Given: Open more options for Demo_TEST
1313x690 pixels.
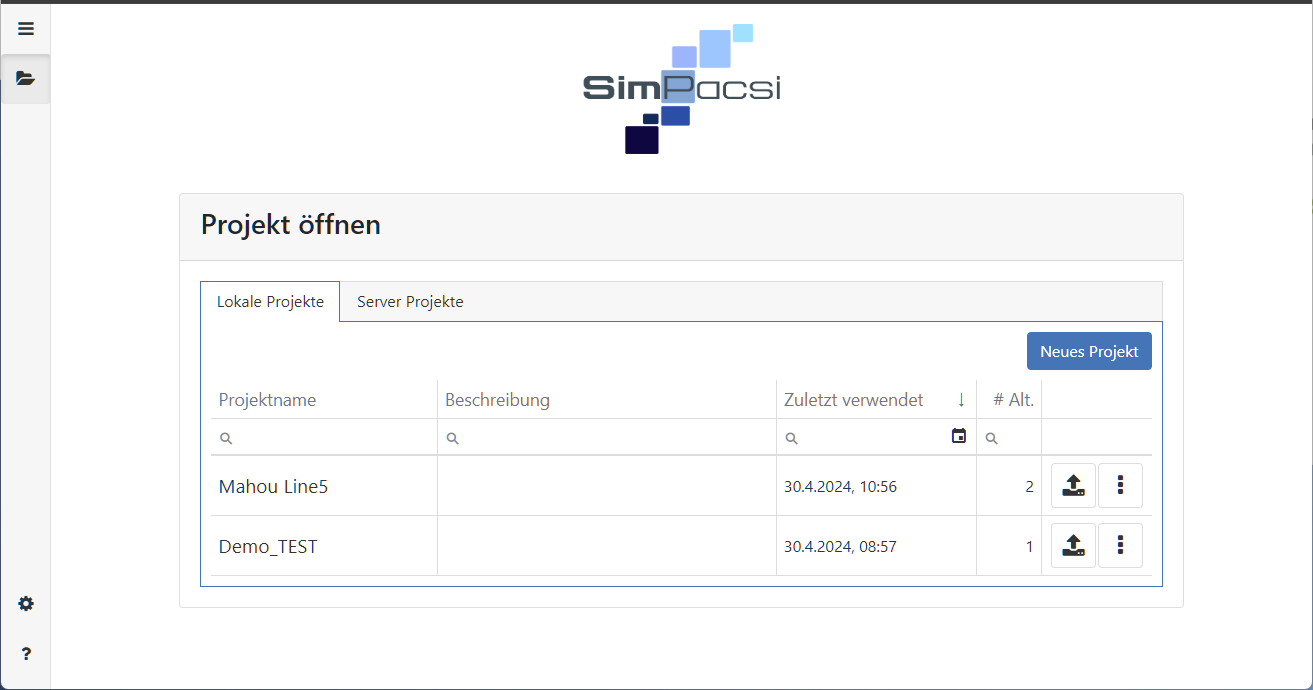Looking at the screenshot, I should click(x=1120, y=546).
